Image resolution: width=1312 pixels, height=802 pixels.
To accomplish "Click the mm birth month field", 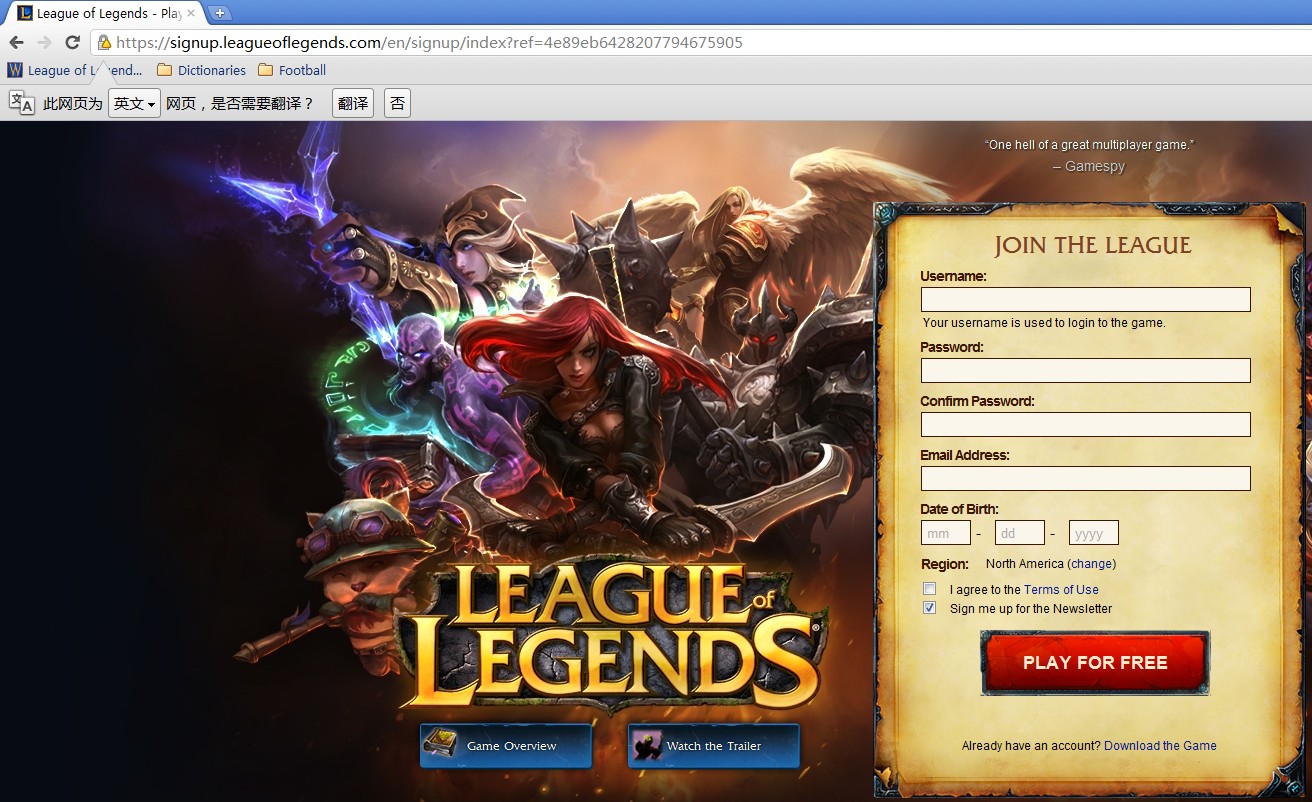I will tap(946, 533).
